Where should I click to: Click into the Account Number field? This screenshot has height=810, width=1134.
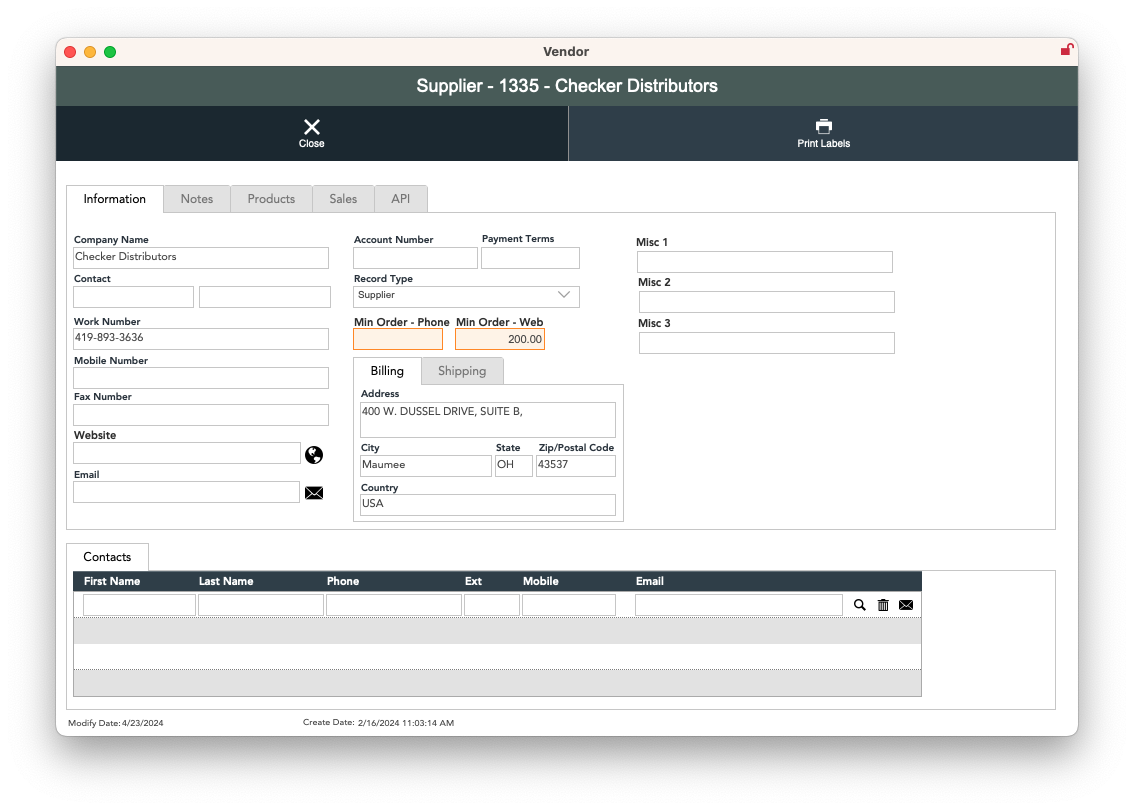(x=415, y=258)
